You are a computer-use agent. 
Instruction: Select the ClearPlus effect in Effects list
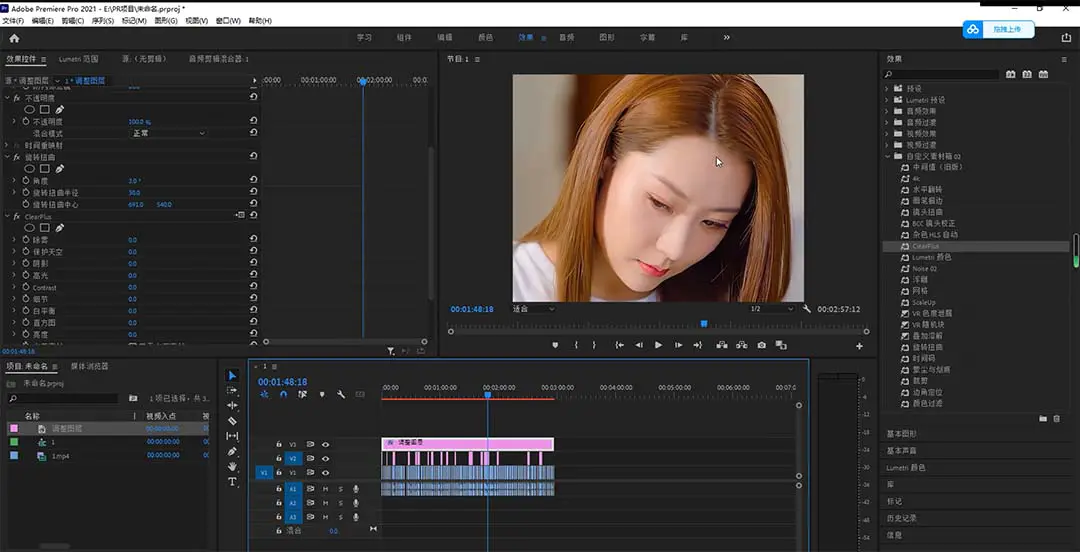(925, 245)
